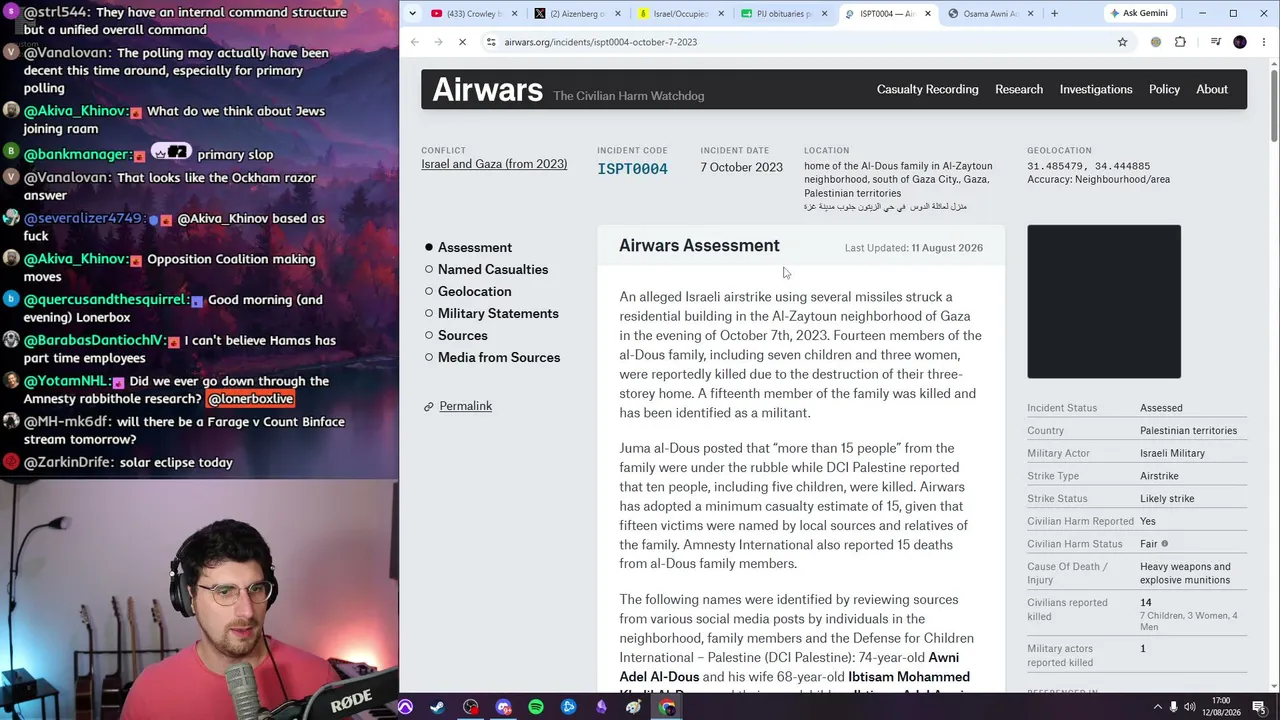Bookmark this page with the star icon
The image size is (1280, 720).
pos(1122,42)
